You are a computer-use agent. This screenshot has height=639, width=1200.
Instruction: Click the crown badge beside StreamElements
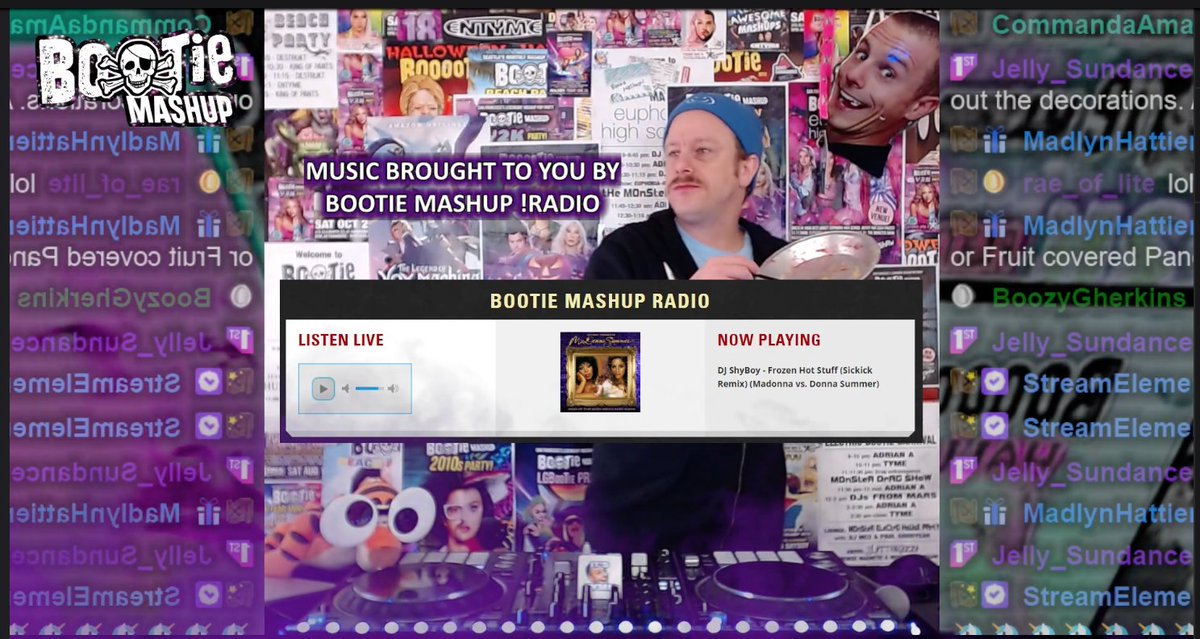pos(963,378)
